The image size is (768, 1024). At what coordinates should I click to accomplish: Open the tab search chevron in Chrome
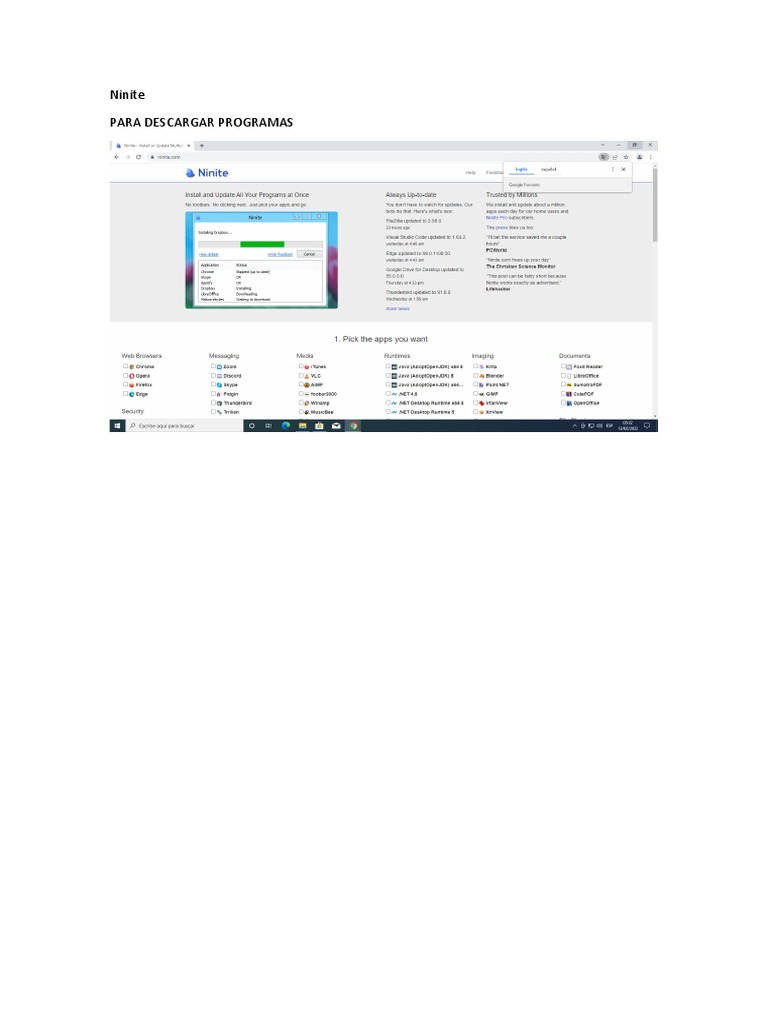tap(602, 145)
